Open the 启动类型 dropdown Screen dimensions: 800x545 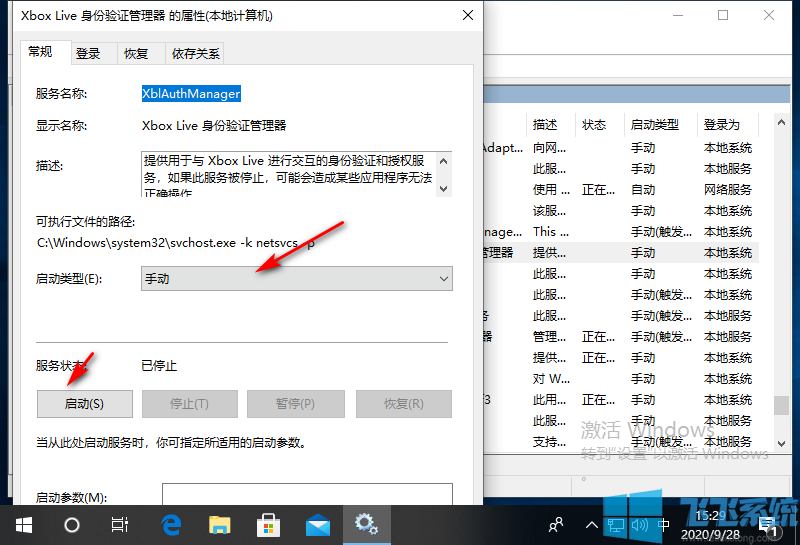click(x=296, y=279)
